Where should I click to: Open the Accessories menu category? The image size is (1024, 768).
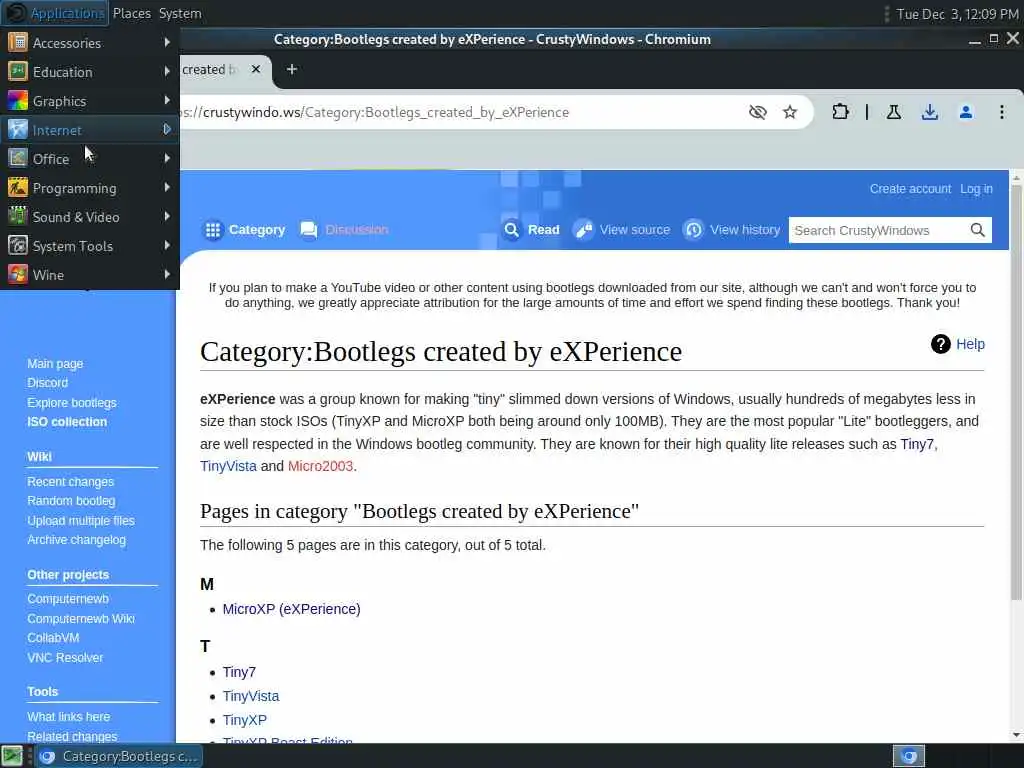pyautogui.click(x=90, y=43)
